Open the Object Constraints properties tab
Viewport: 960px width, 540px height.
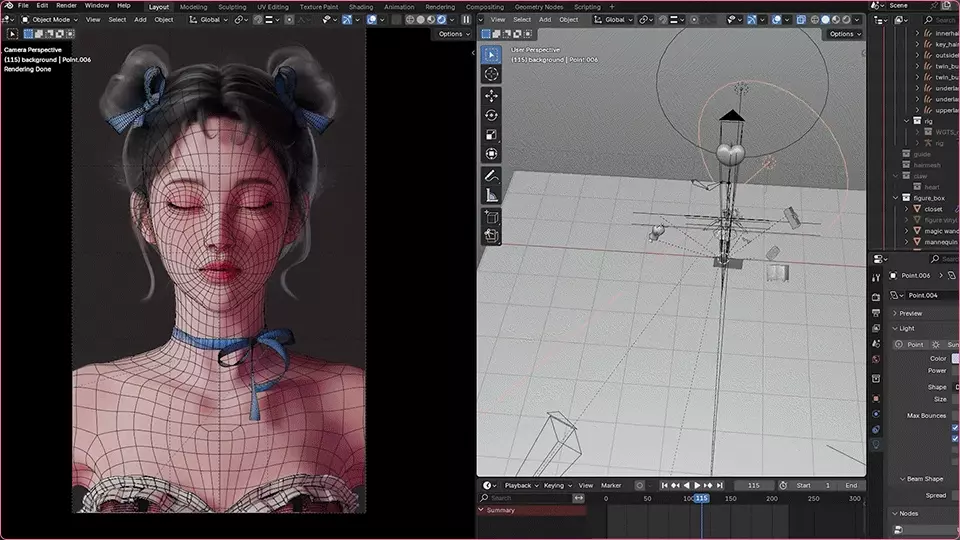(876, 430)
